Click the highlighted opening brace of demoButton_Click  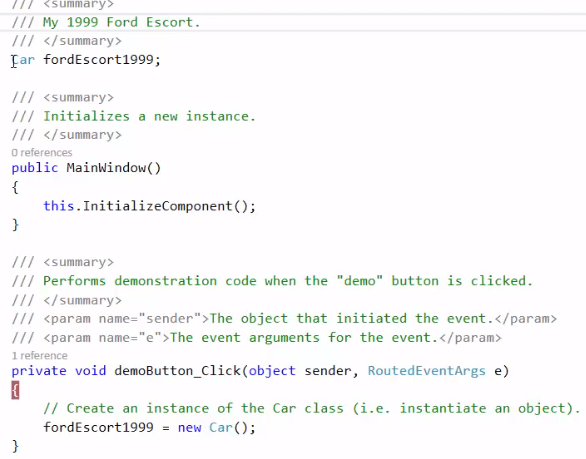tap(15, 391)
